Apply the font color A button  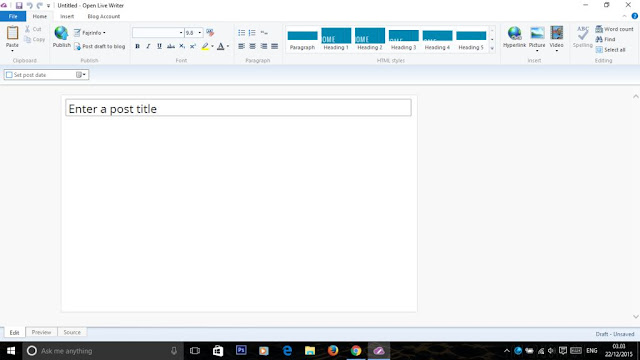[x=220, y=47]
